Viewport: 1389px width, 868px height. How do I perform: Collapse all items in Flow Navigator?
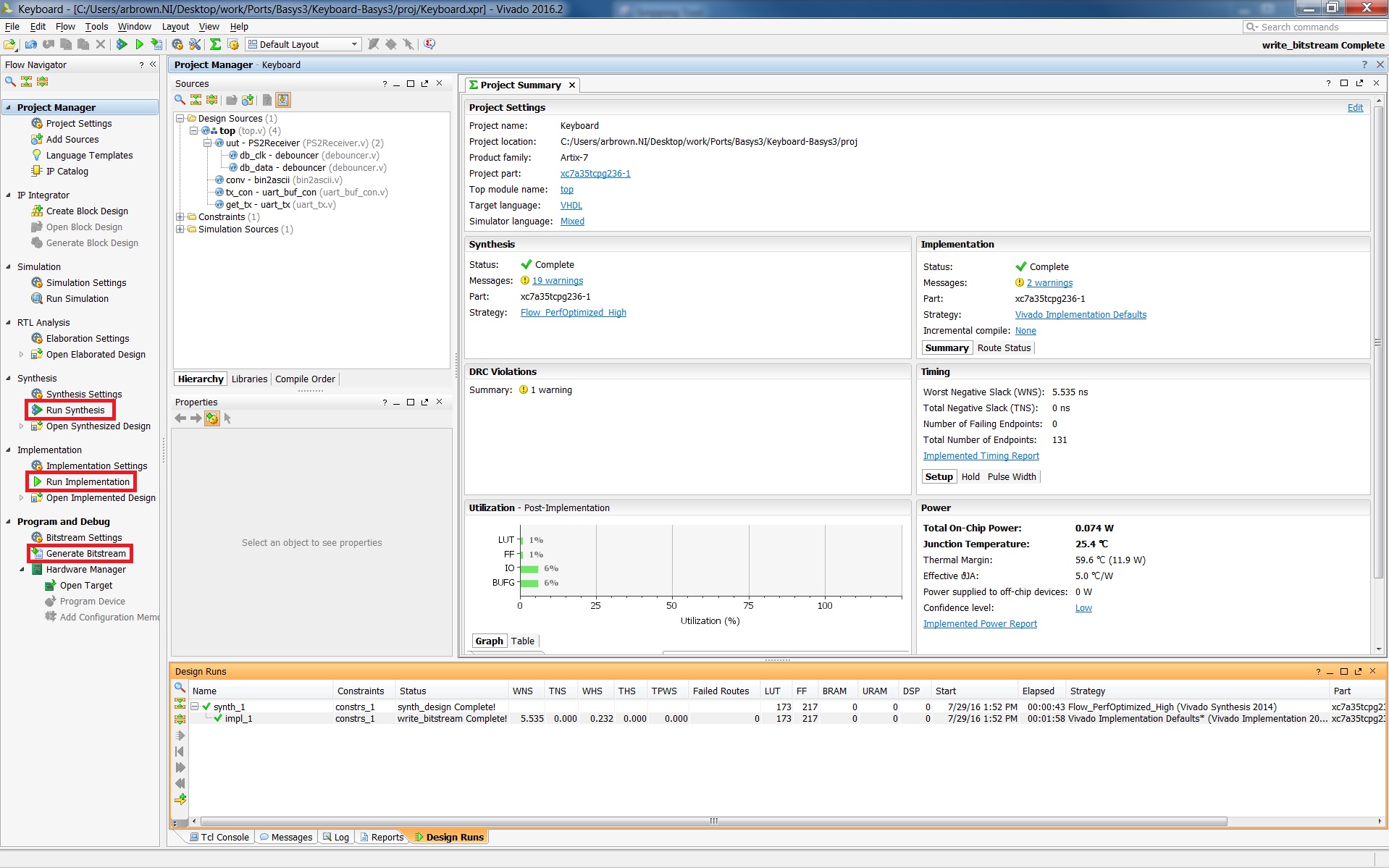[27, 81]
